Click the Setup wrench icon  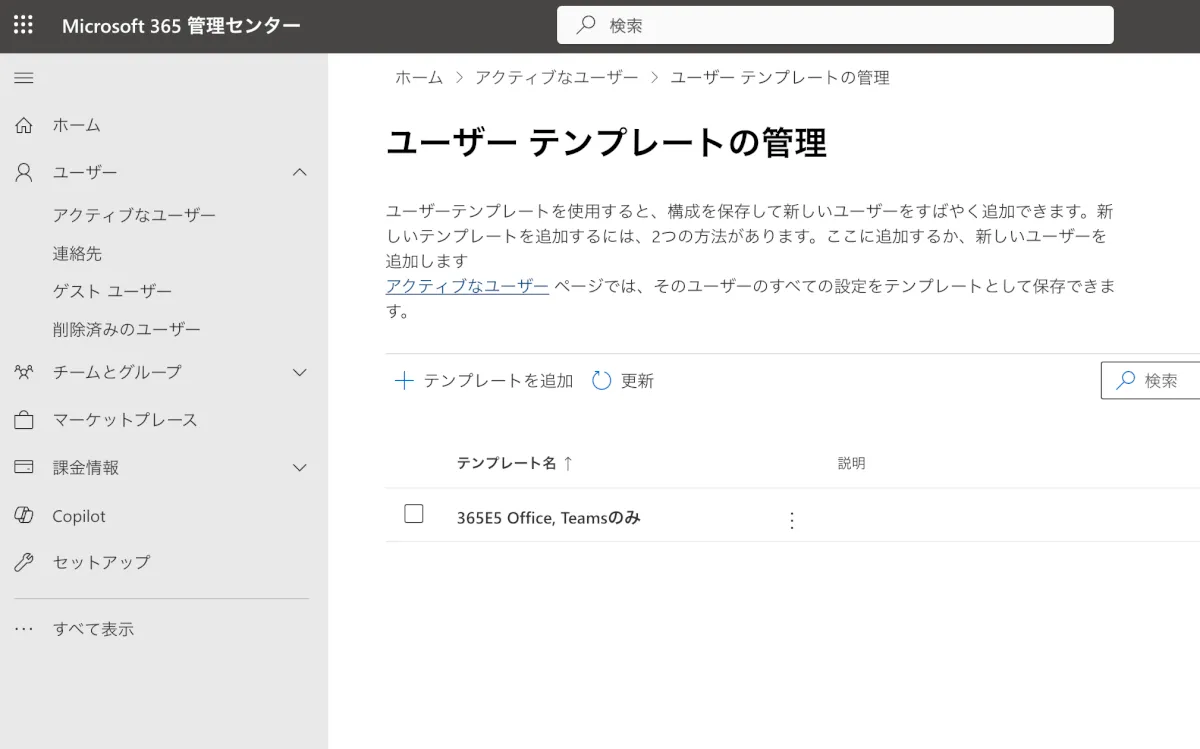(x=24, y=562)
